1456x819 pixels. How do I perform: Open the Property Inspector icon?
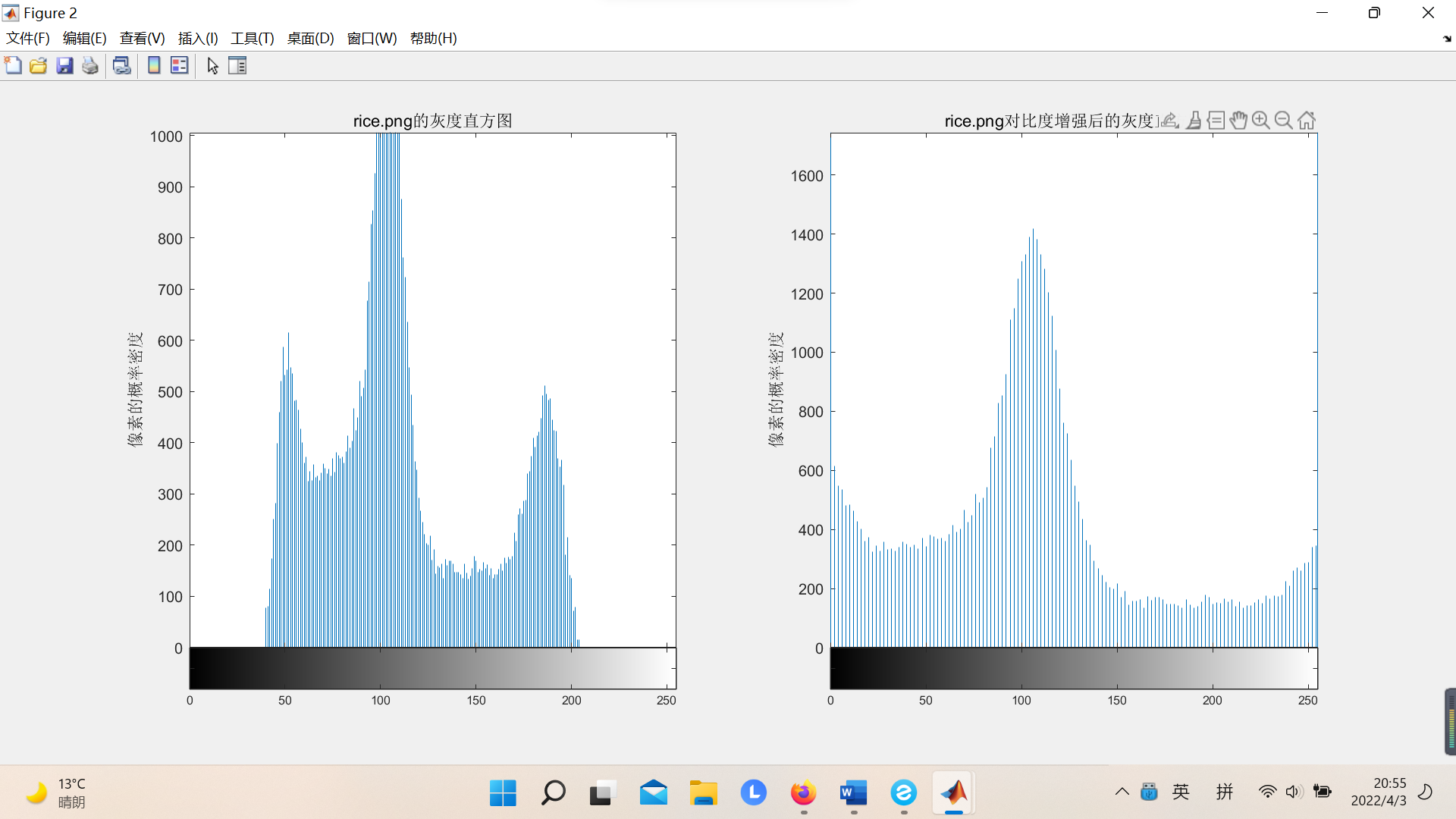(237, 66)
